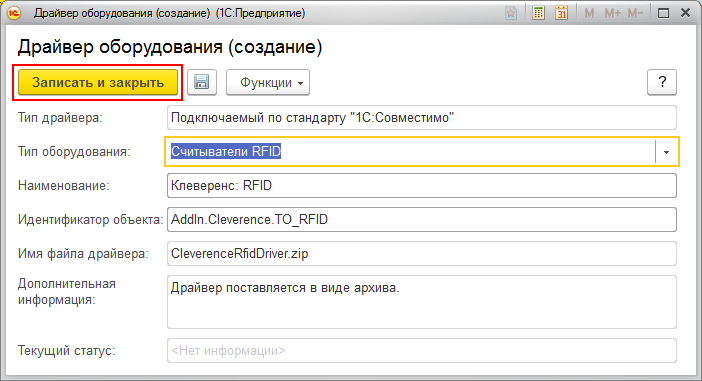Viewport: 702px width, 381px height.
Task: Open help with the question mark button
Action: click(662, 82)
